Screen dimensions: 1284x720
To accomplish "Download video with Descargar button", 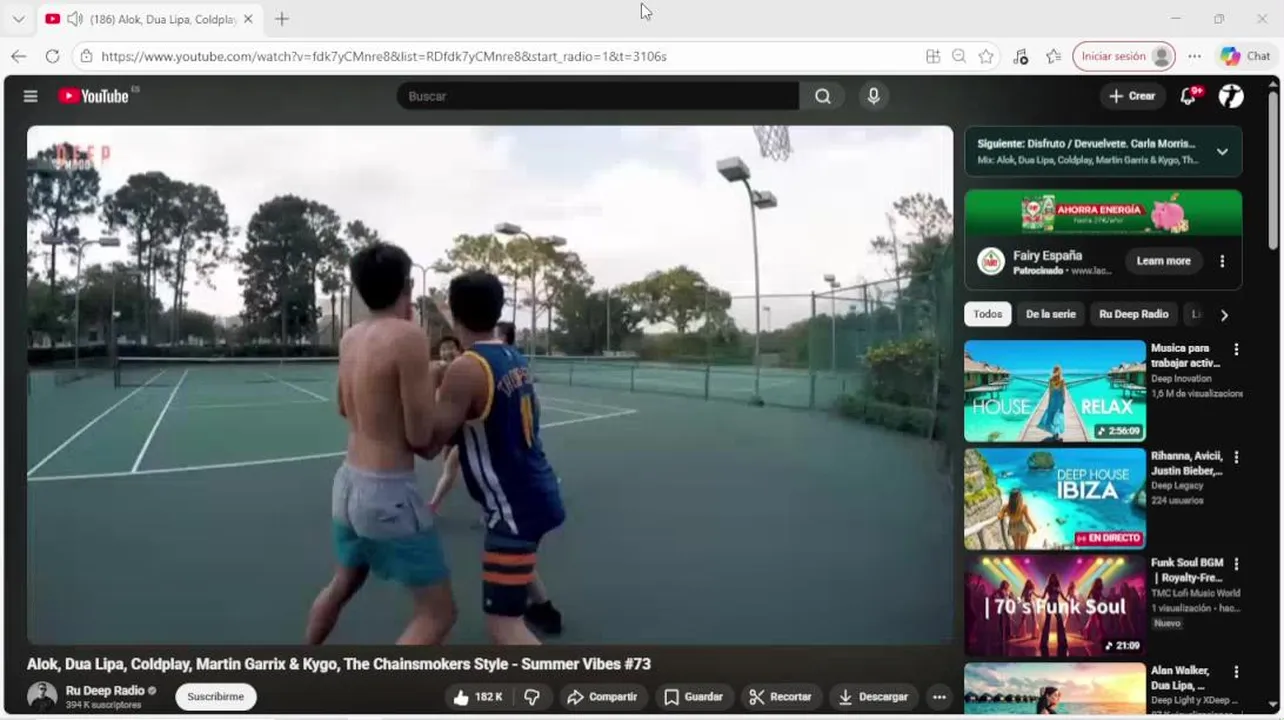I will (874, 697).
